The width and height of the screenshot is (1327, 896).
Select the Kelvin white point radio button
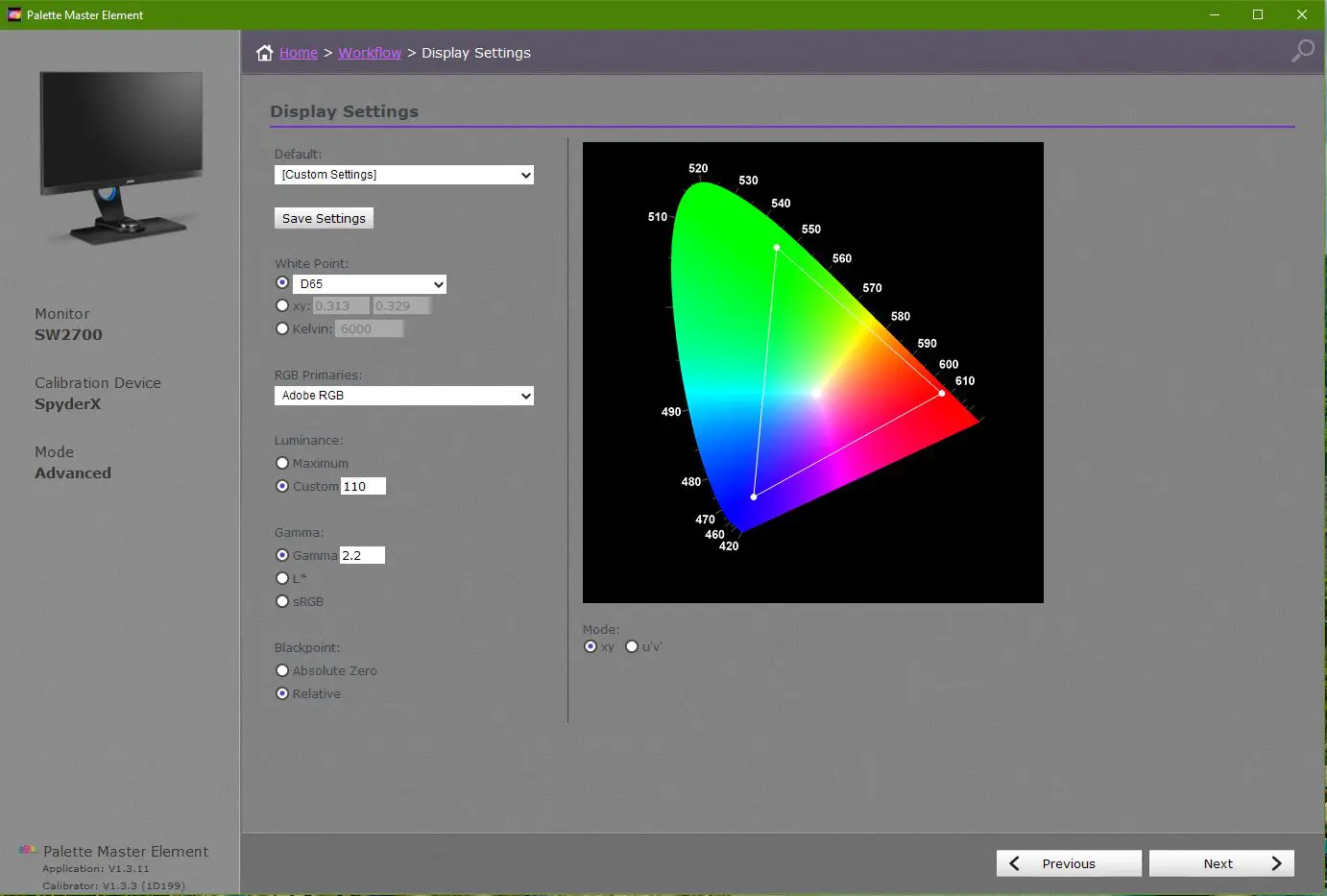[282, 328]
